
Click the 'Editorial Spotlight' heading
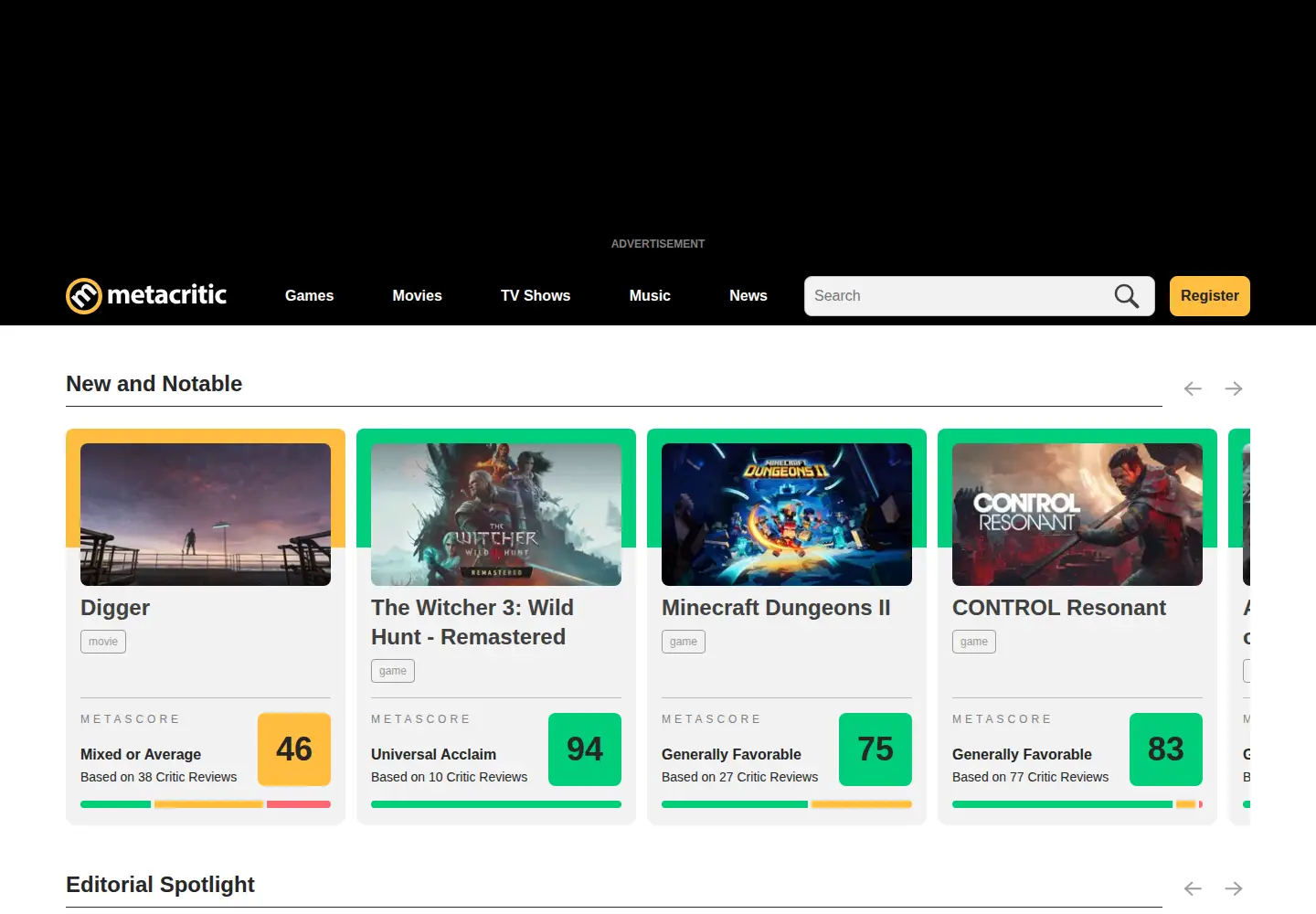click(160, 885)
